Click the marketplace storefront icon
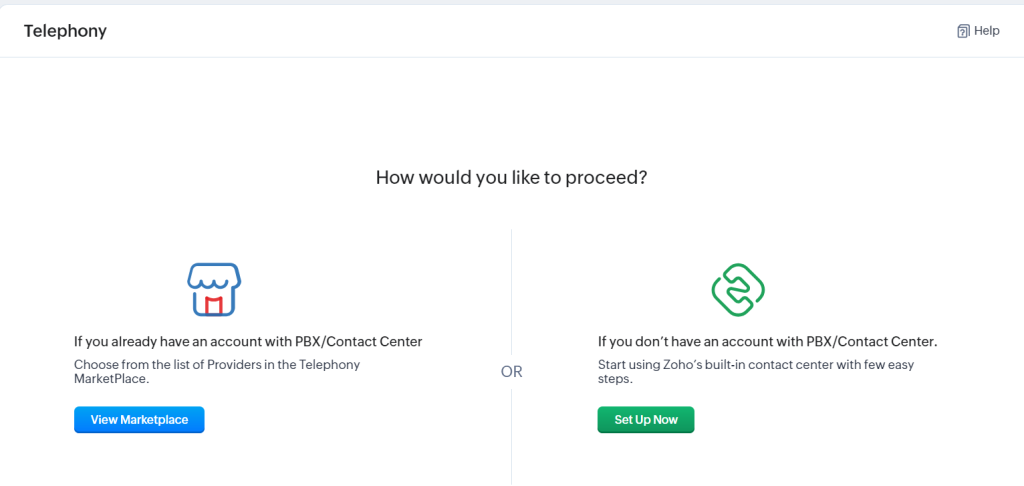 tap(214, 288)
